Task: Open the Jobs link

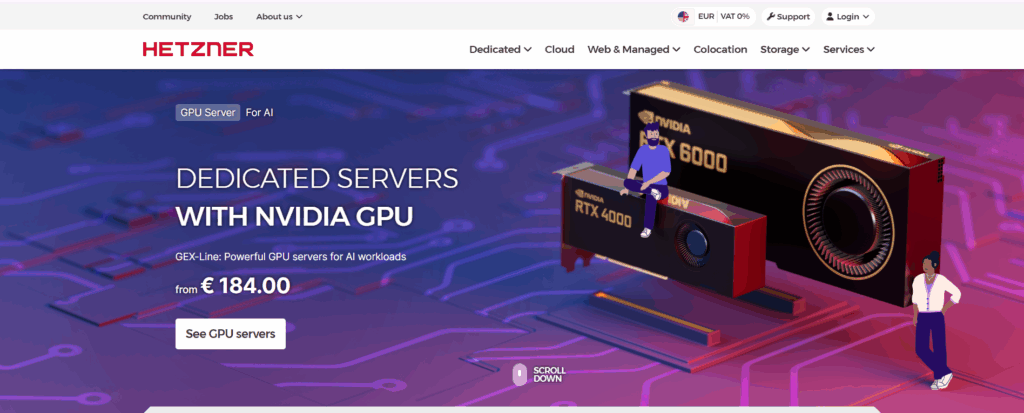Action: pos(223,16)
